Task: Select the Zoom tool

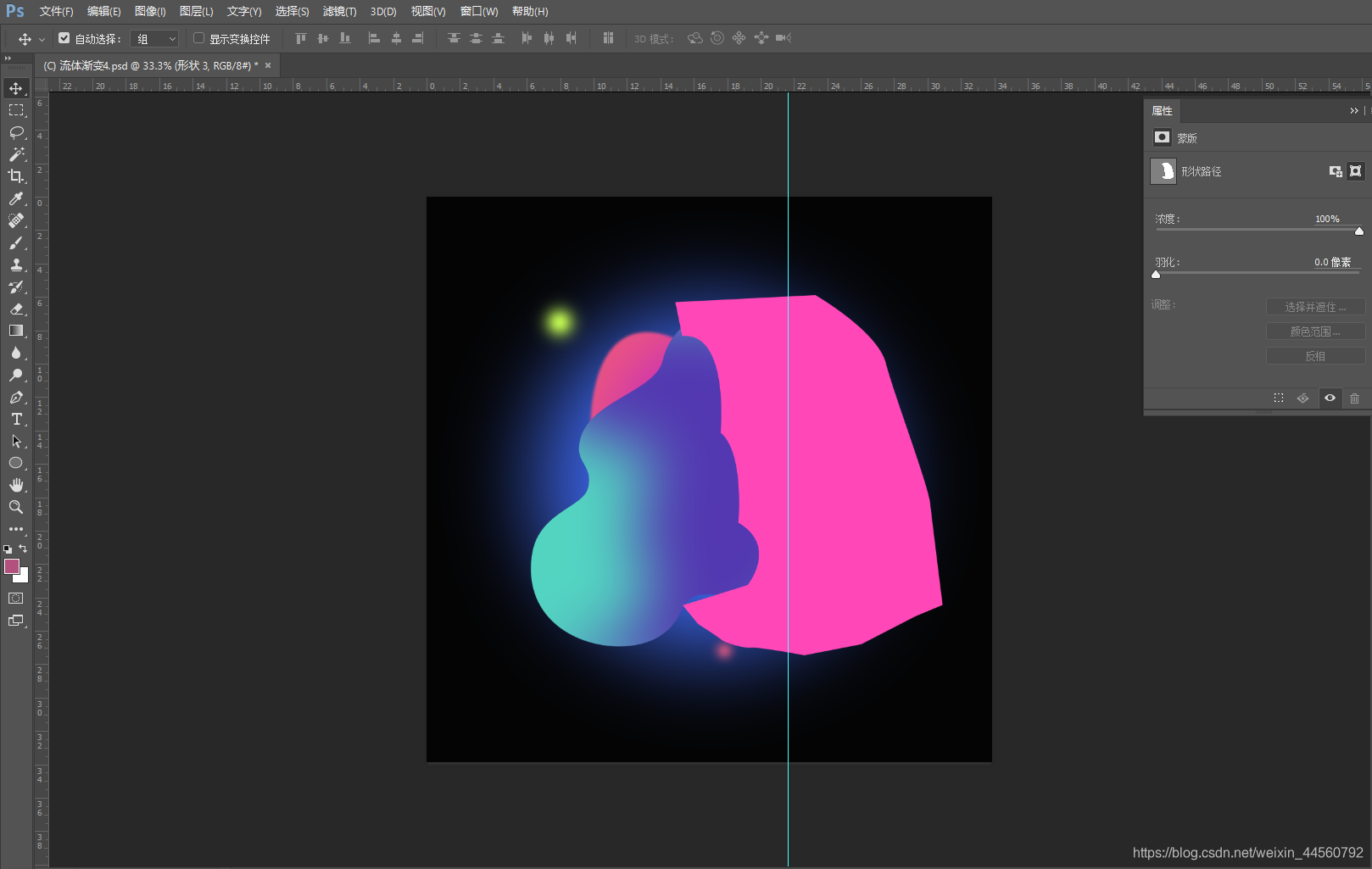Action: (16, 507)
